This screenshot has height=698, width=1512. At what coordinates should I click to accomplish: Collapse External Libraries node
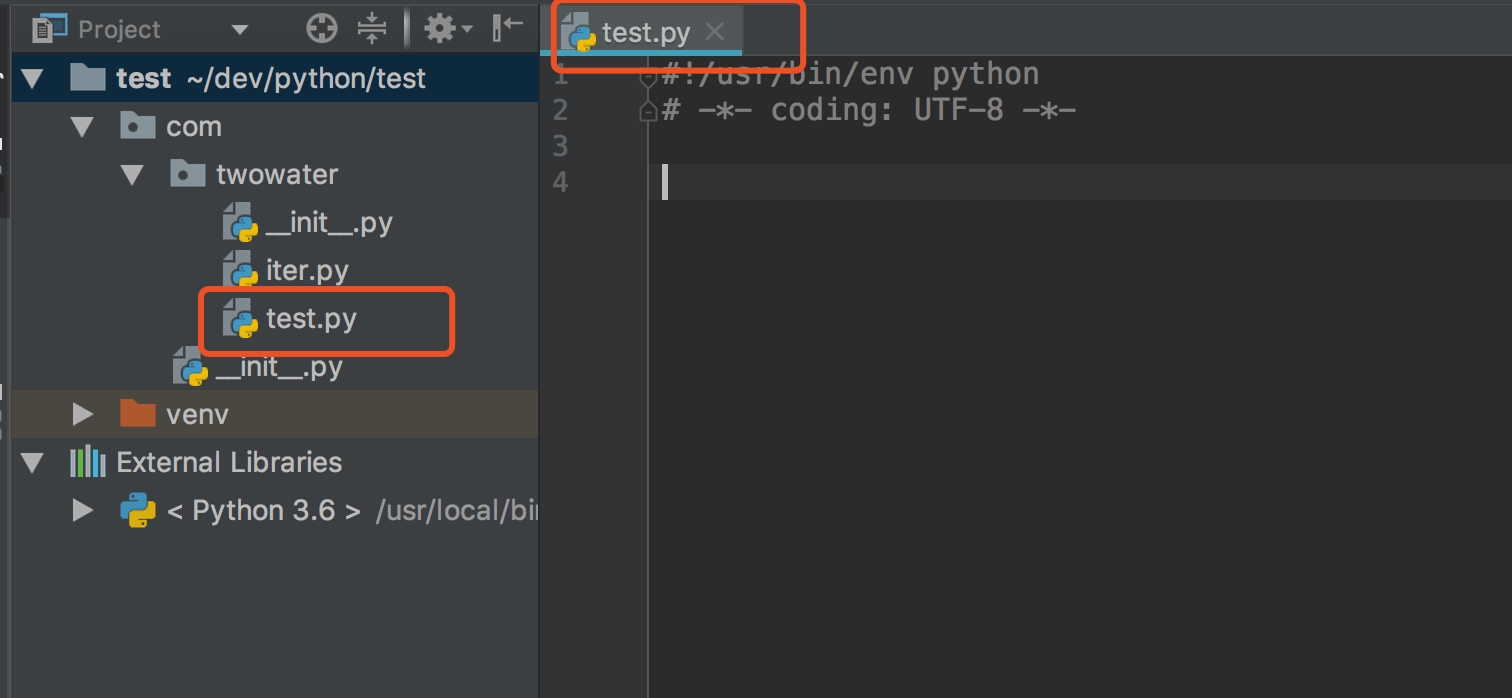[33, 463]
